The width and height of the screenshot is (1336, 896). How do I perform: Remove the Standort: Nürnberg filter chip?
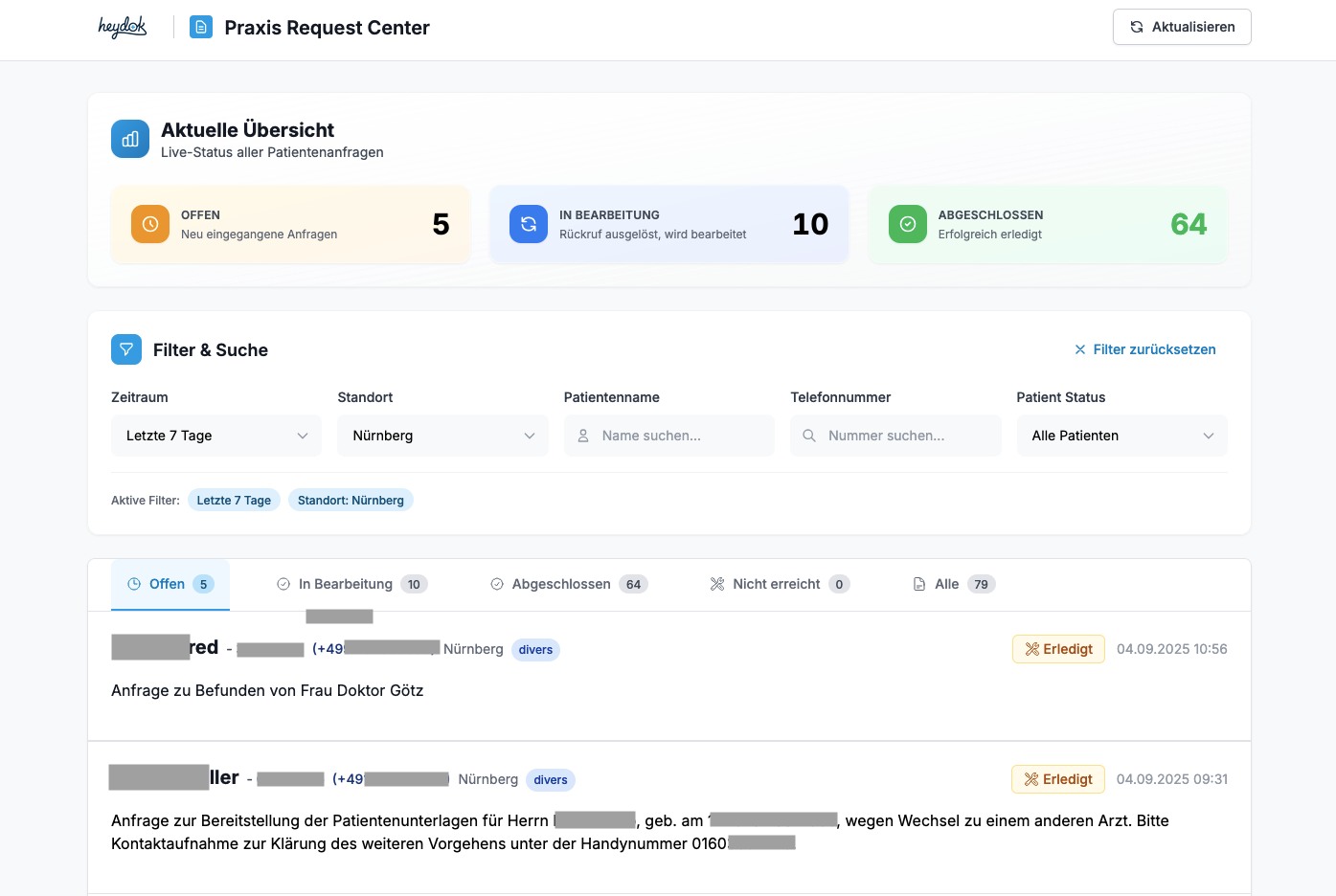click(x=351, y=500)
